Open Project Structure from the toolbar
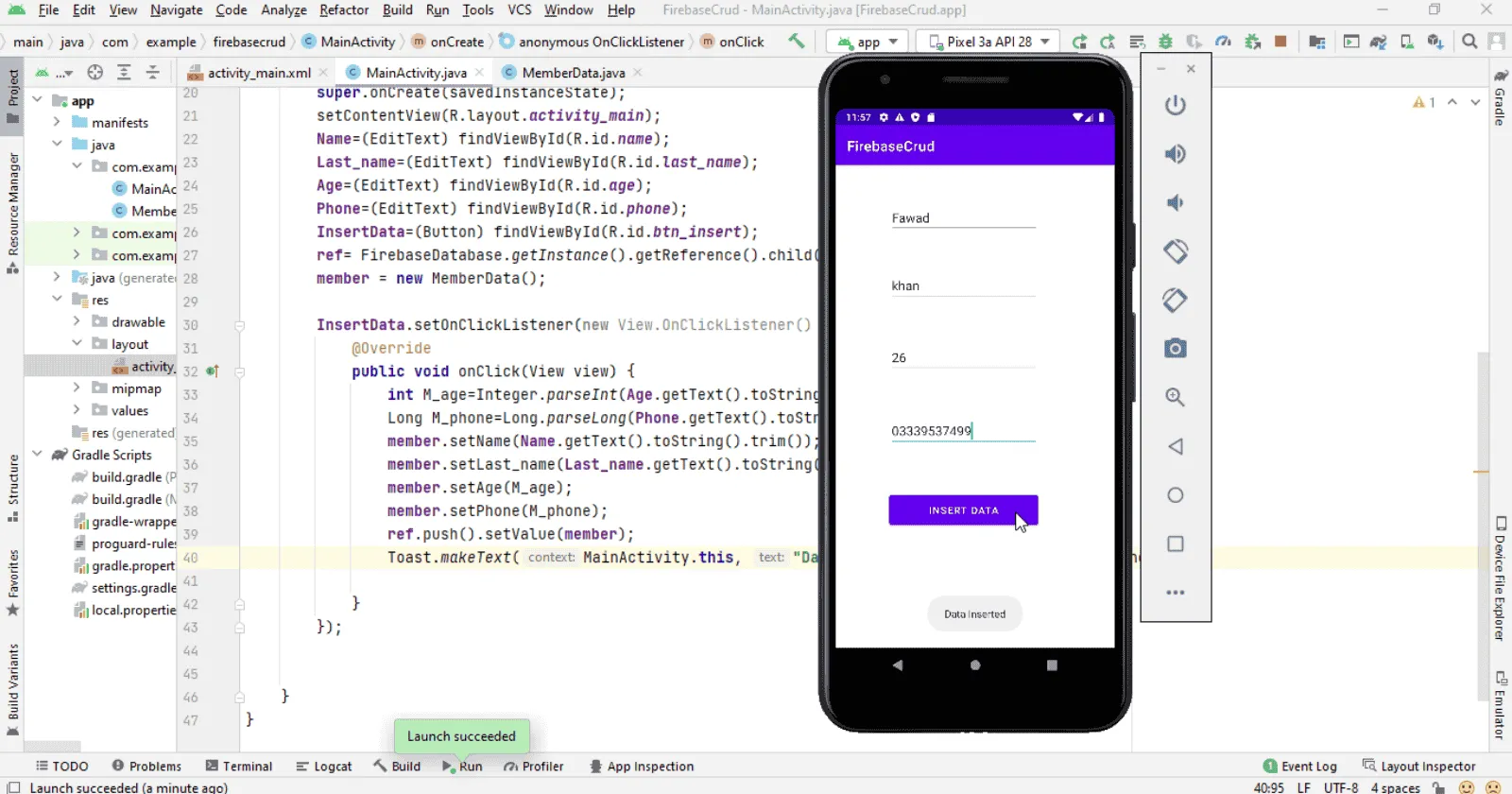Screen dimensions: 1512x794 coord(1316,42)
